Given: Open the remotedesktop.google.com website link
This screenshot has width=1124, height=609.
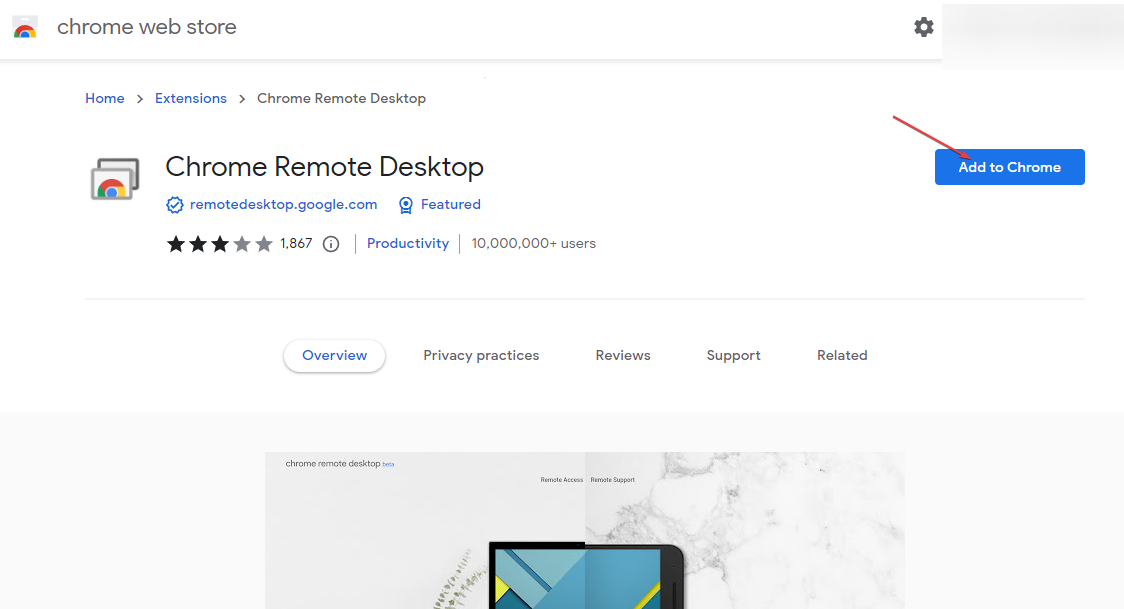Looking at the screenshot, I should click(283, 204).
